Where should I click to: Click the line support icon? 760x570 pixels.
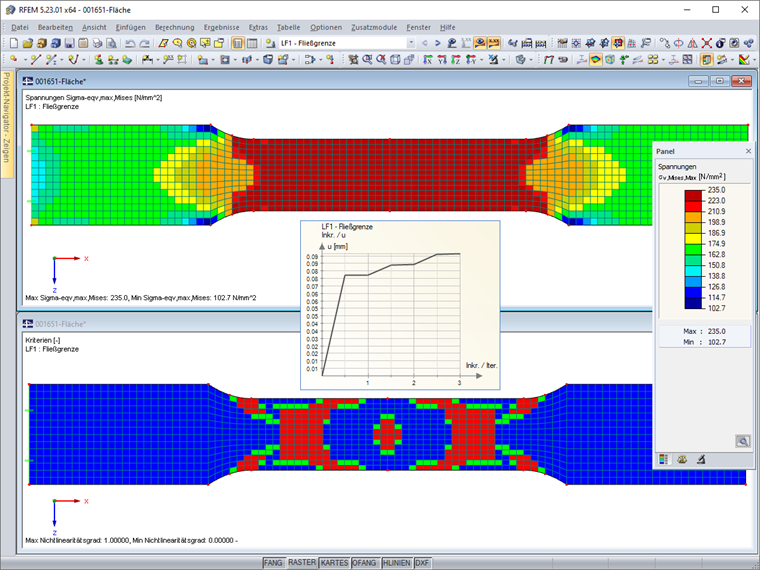(x=113, y=60)
